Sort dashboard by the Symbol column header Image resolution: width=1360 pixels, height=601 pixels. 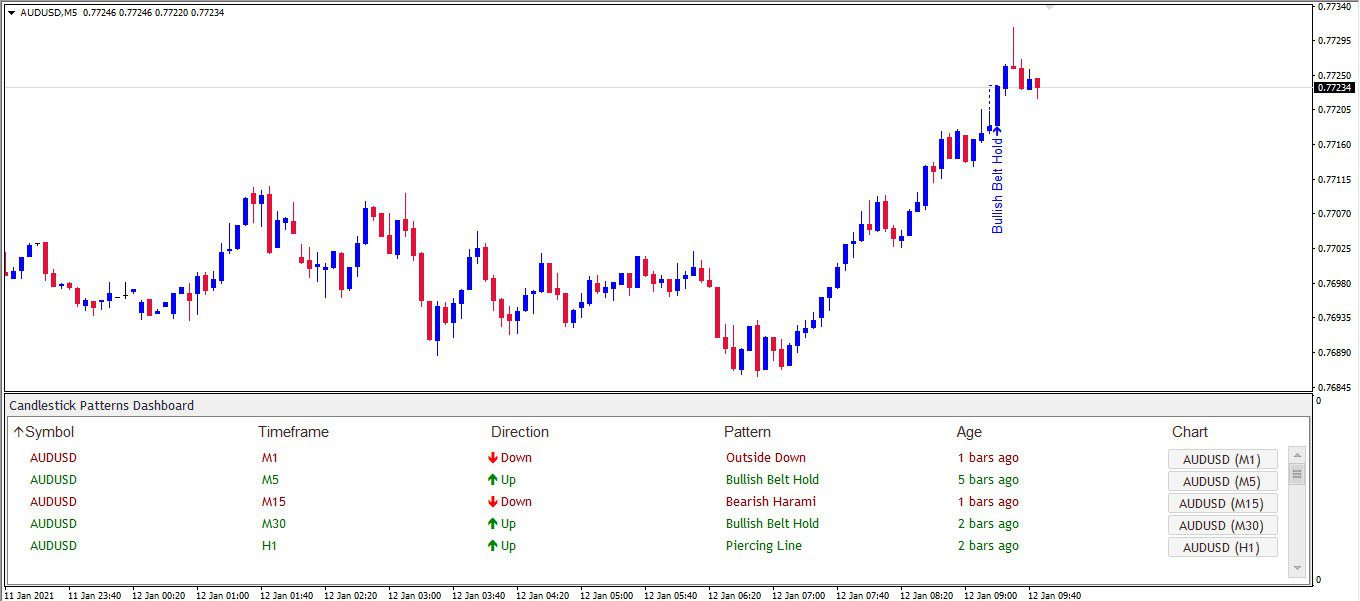44,432
